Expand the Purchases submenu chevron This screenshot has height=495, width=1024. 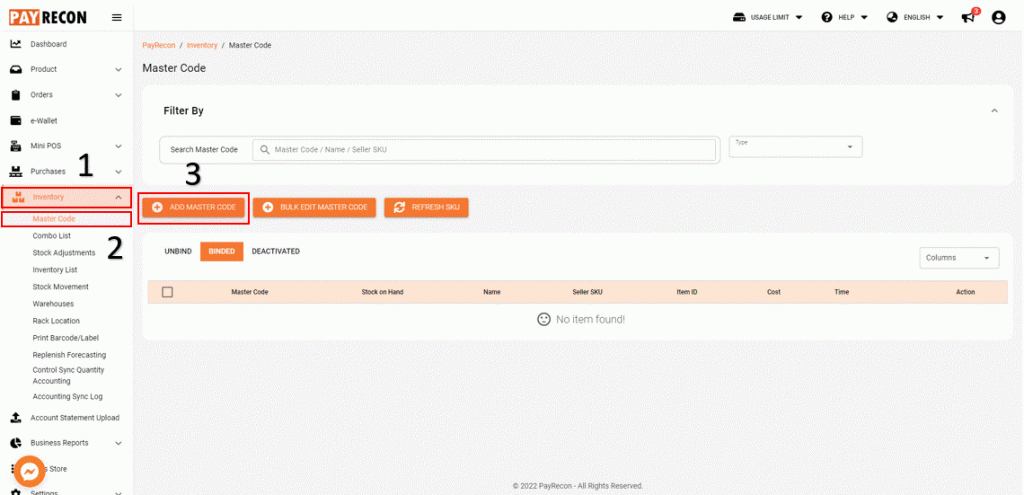[118, 171]
